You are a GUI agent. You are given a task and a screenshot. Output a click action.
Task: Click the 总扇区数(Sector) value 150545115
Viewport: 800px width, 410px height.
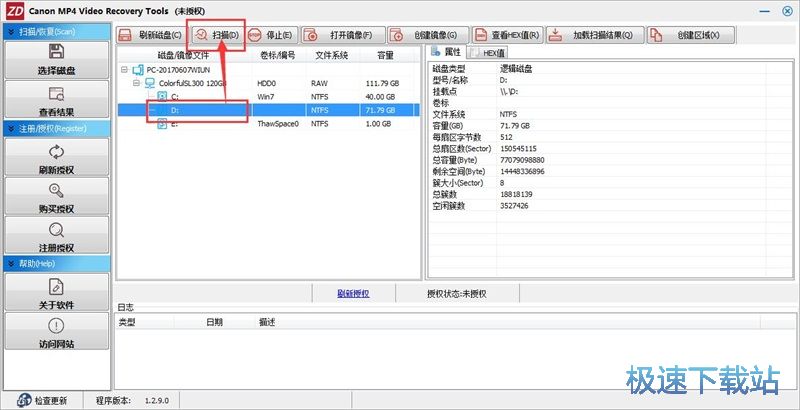pyautogui.click(x=518, y=148)
